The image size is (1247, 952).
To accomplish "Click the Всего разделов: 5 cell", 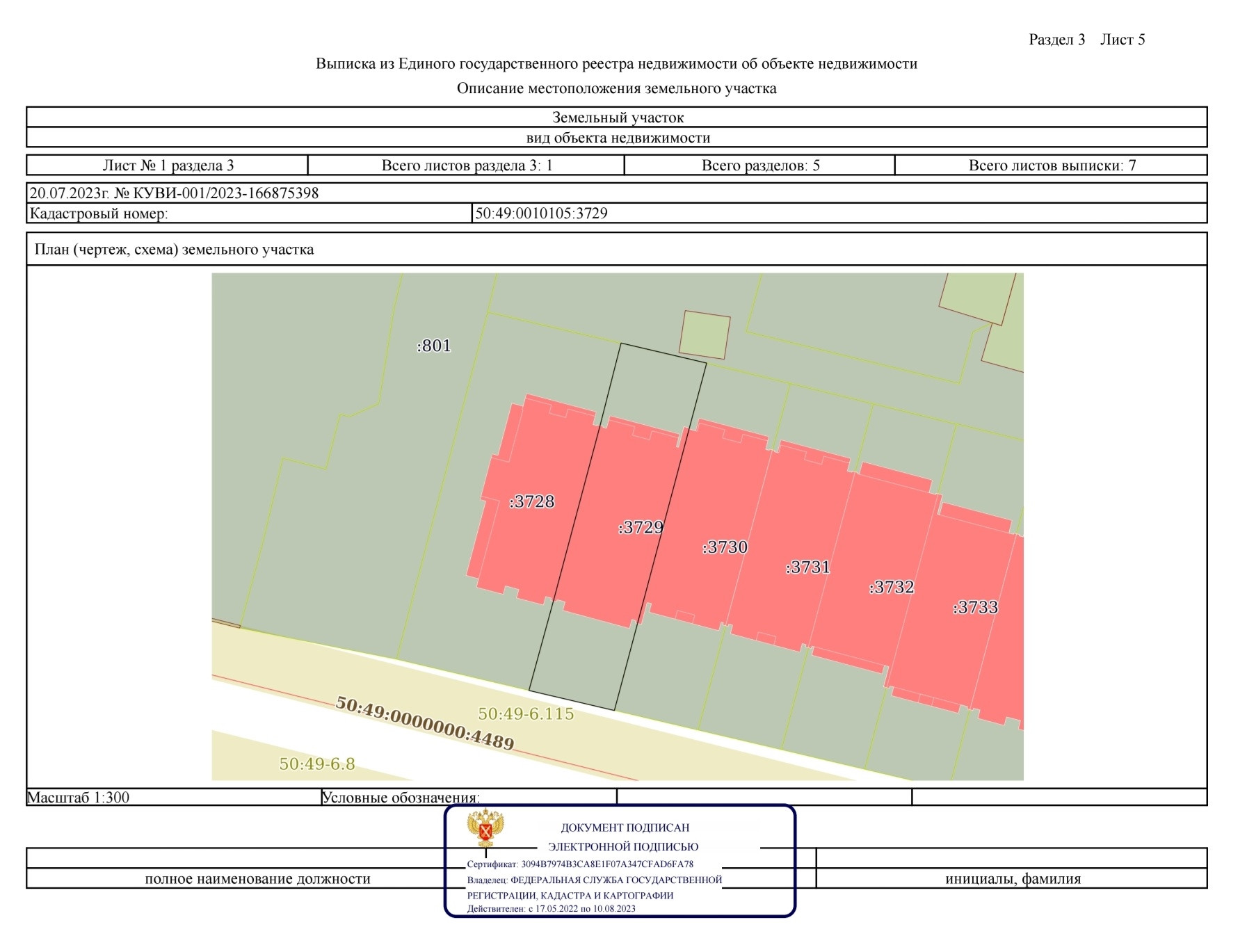I will tap(759, 166).
